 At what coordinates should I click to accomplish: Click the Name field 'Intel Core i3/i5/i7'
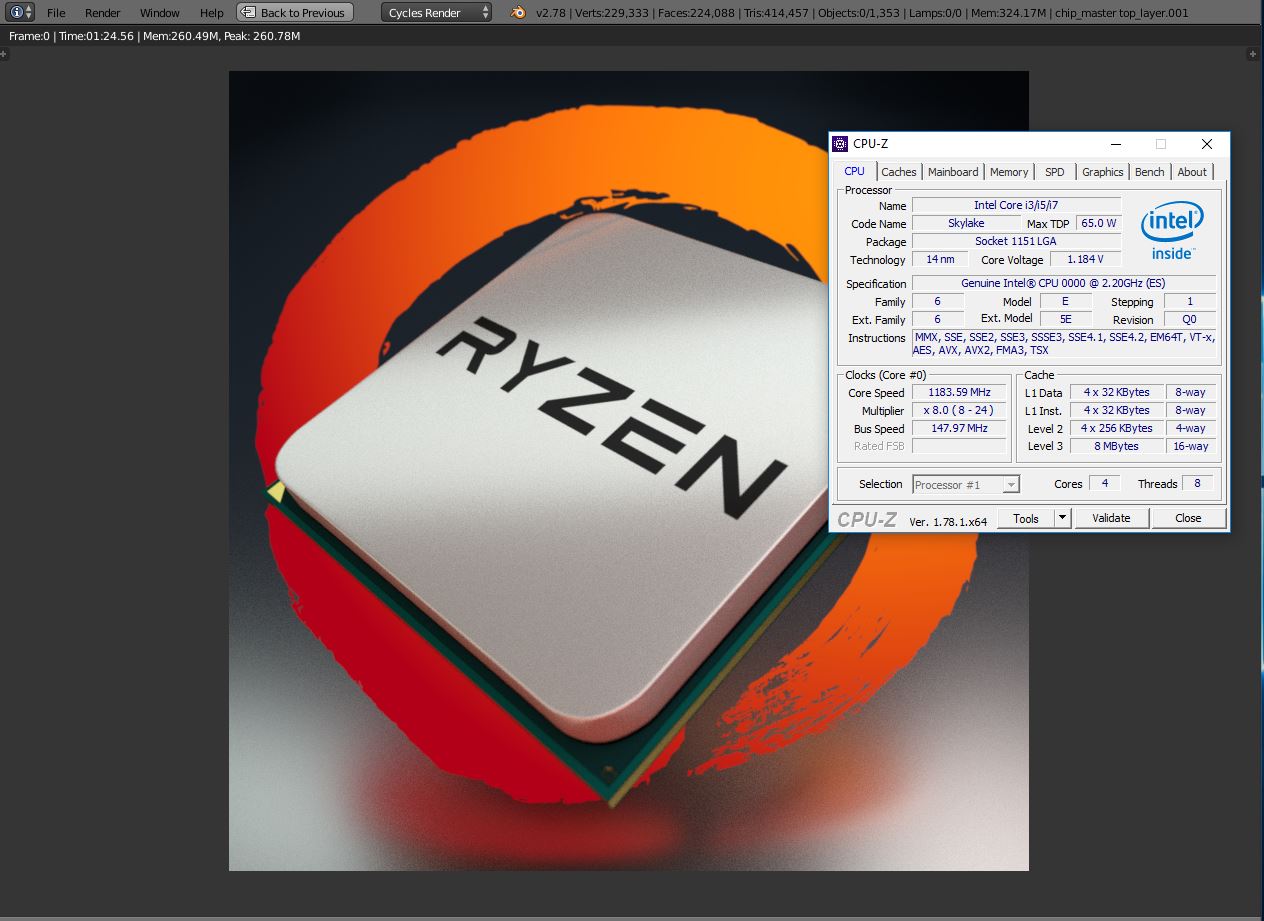[x=1016, y=205]
